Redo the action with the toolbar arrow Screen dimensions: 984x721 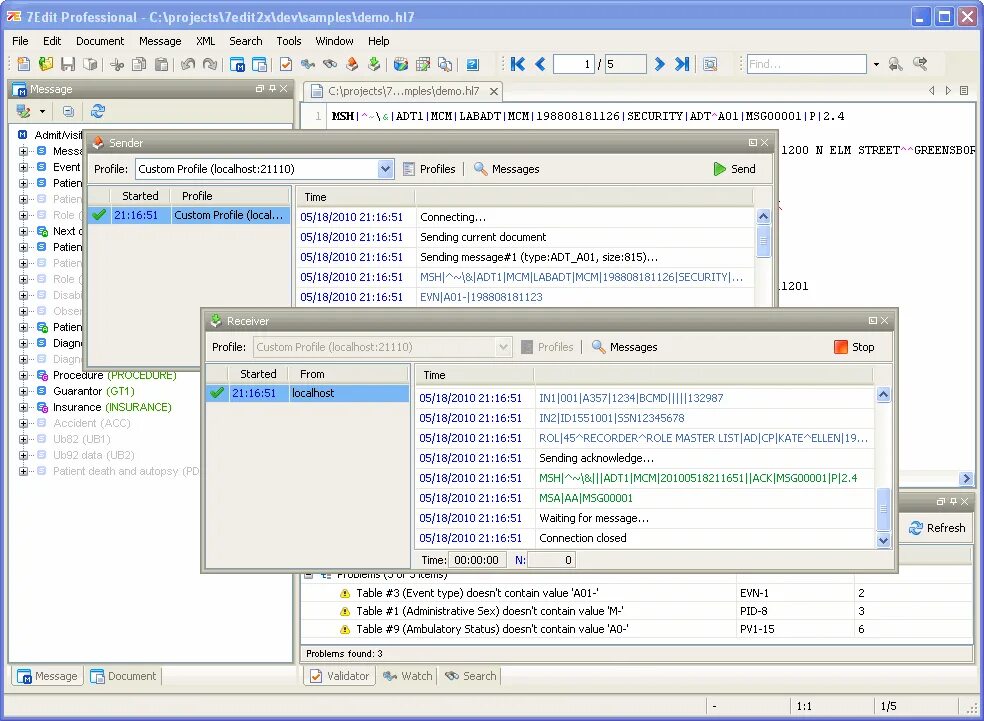point(210,64)
